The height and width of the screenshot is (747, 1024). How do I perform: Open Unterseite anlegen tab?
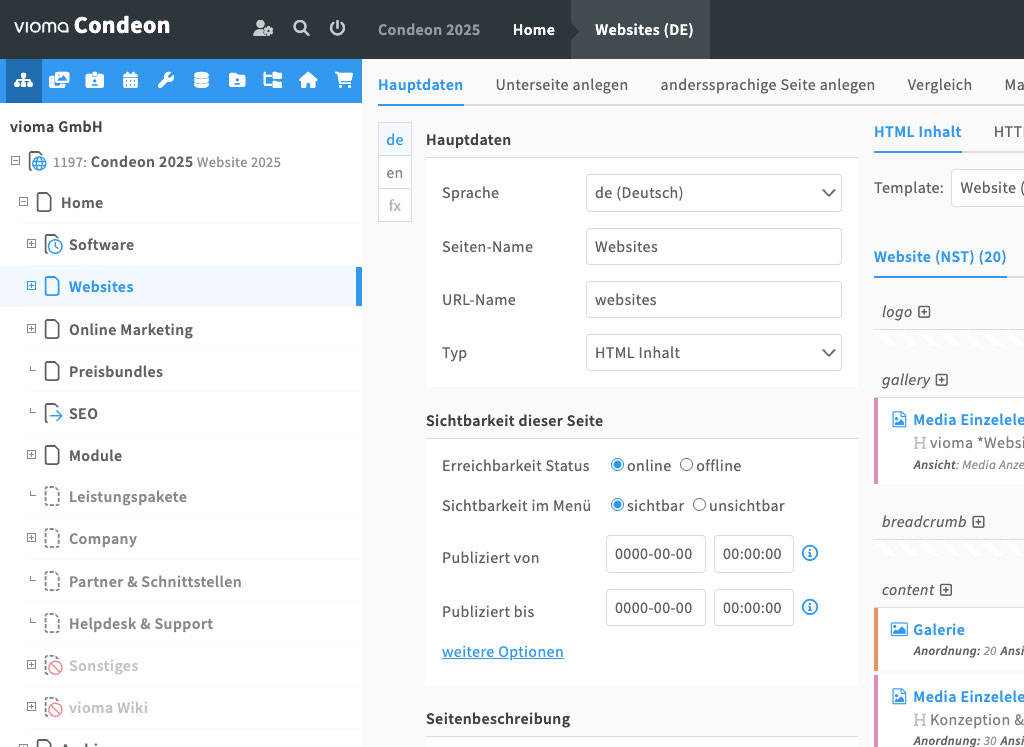coord(562,85)
